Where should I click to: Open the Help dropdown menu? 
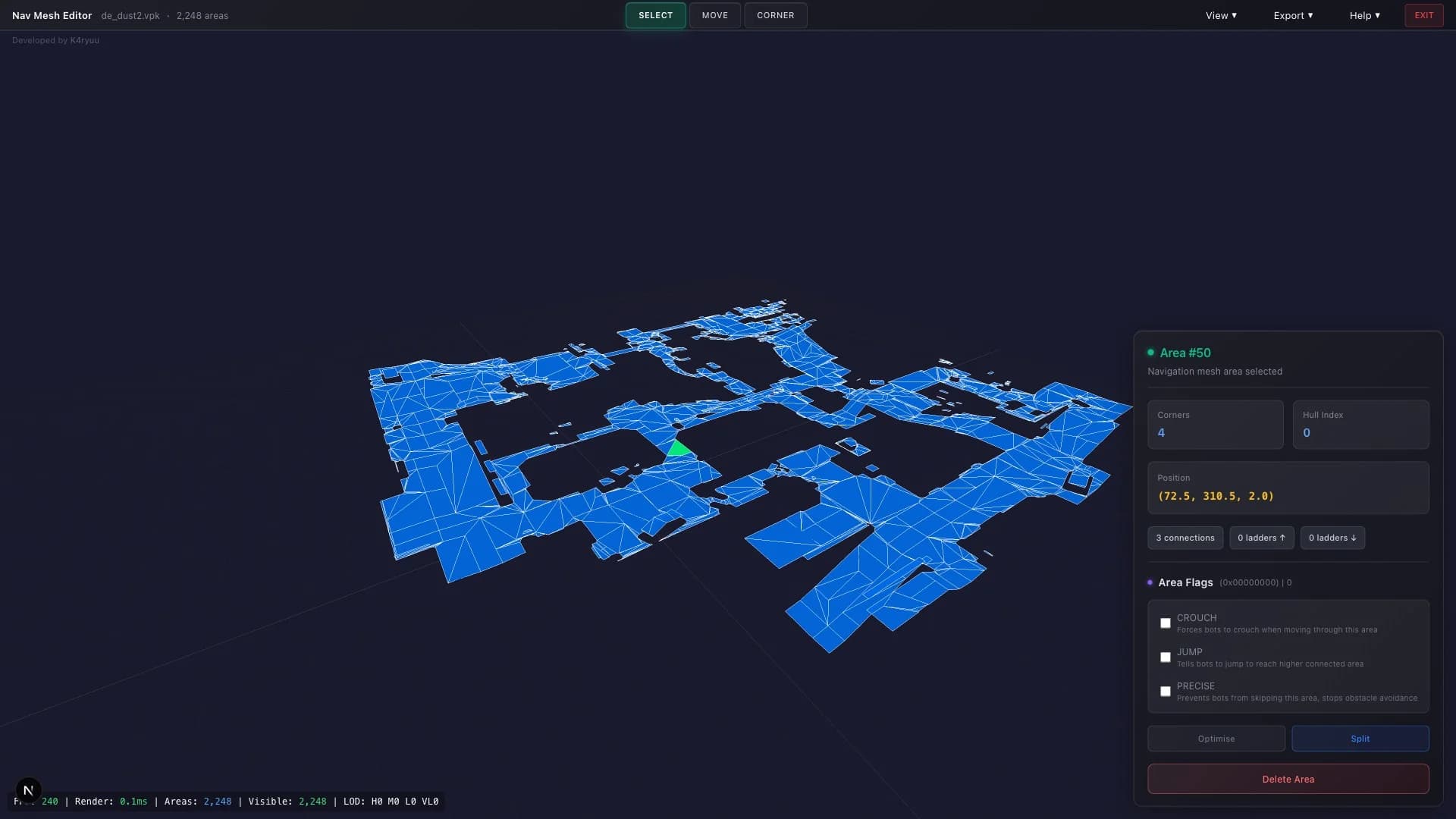click(1364, 15)
